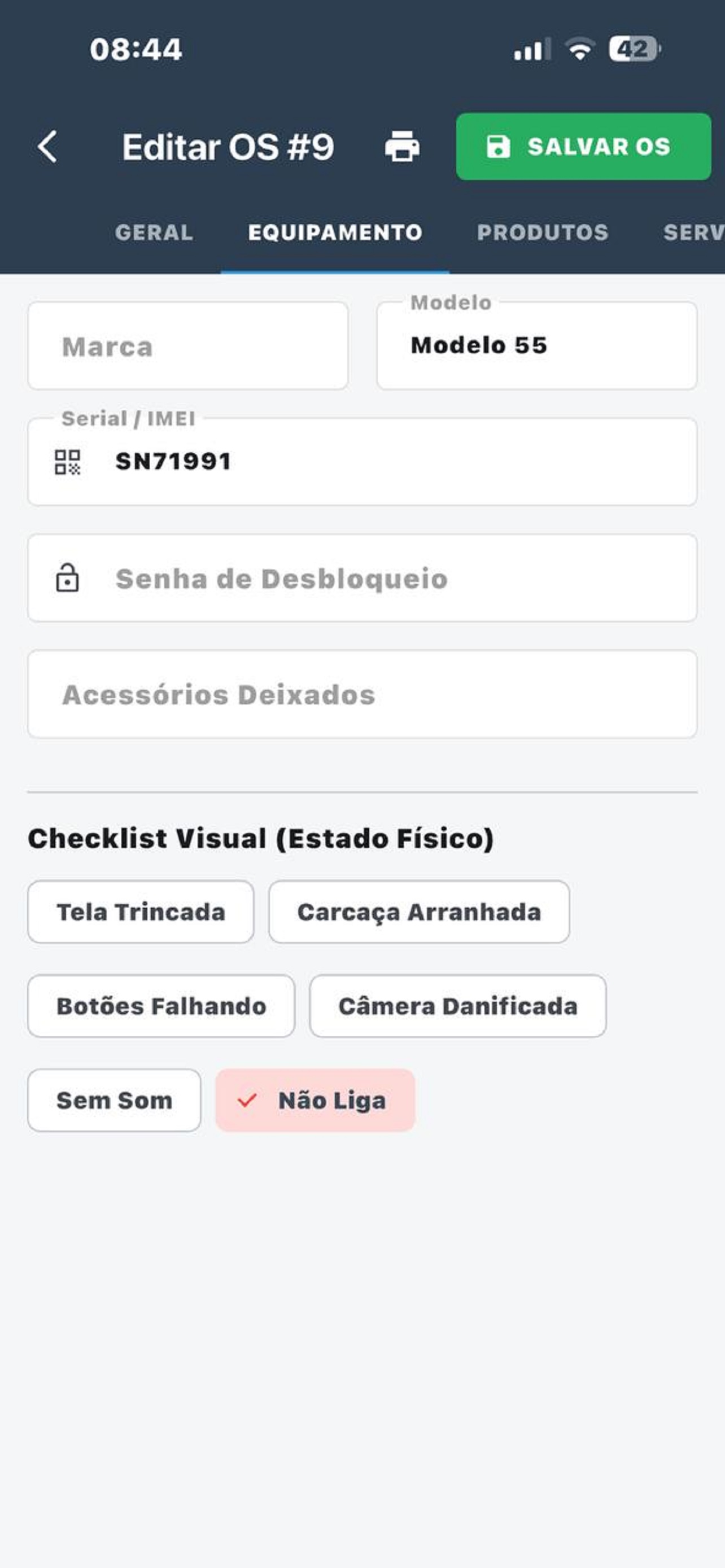
Task: Open the partially visible Serv tab
Action: point(693,233)
